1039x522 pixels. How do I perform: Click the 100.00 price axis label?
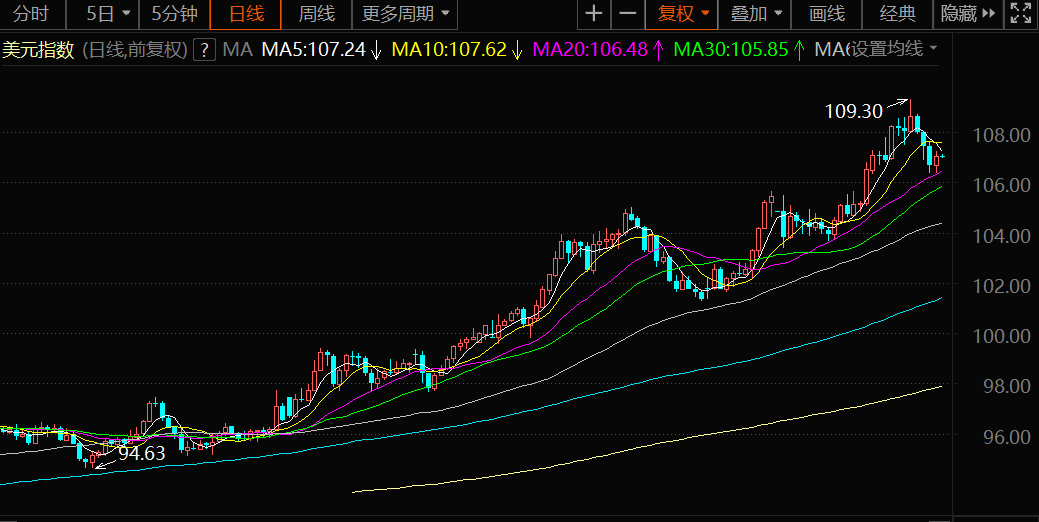tap(1001, 336)
